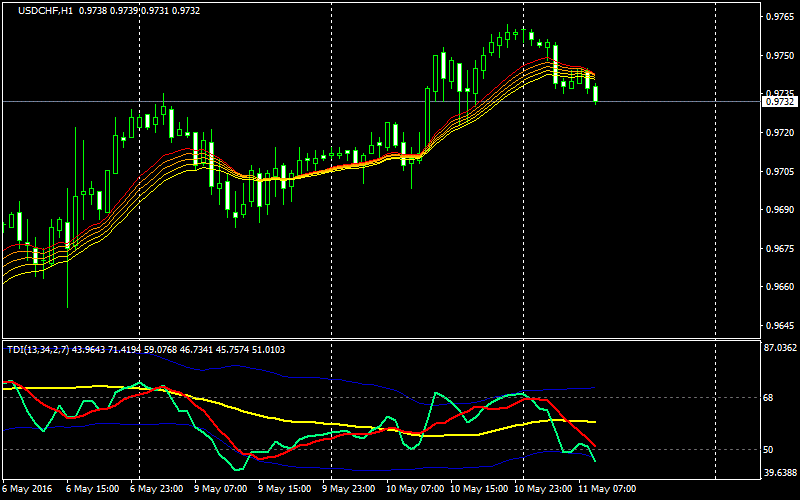Select the 0.9705 price scale label

tap(778, 171)
